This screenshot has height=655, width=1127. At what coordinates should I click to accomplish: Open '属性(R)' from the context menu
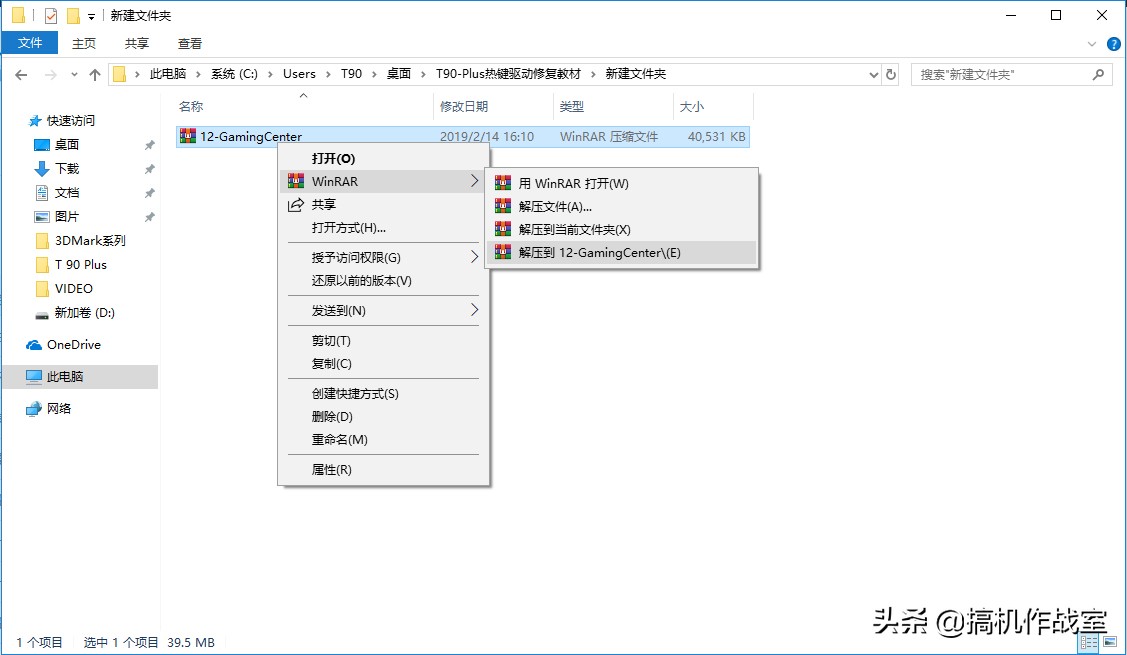click(329, 469)
